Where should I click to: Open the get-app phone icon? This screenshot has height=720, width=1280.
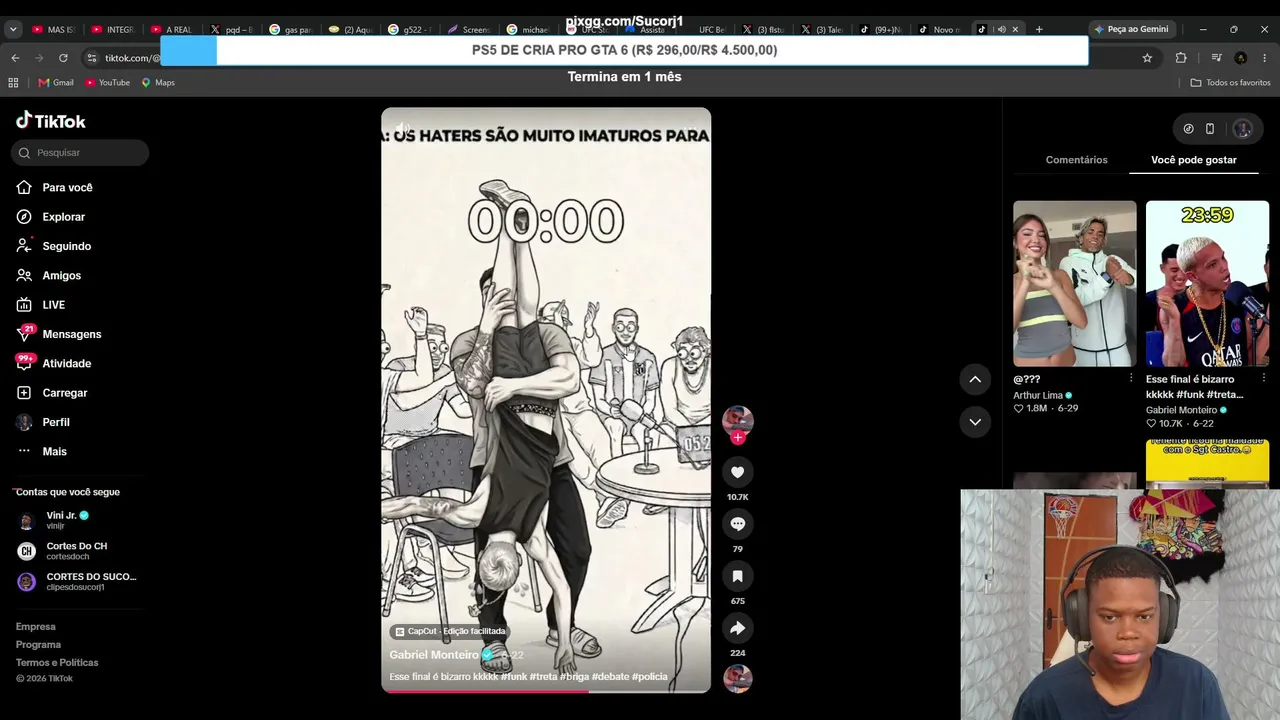(1210, 129)
